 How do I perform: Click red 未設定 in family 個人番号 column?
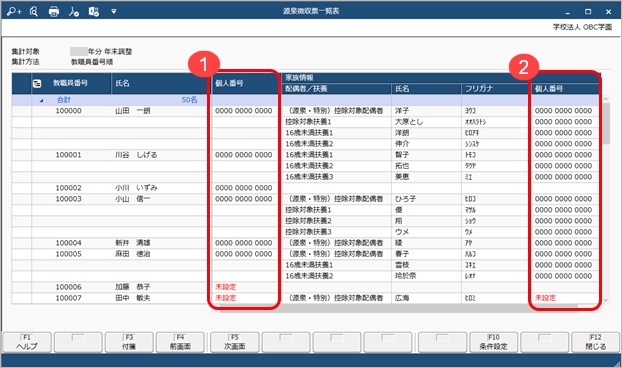click(545, 298)
